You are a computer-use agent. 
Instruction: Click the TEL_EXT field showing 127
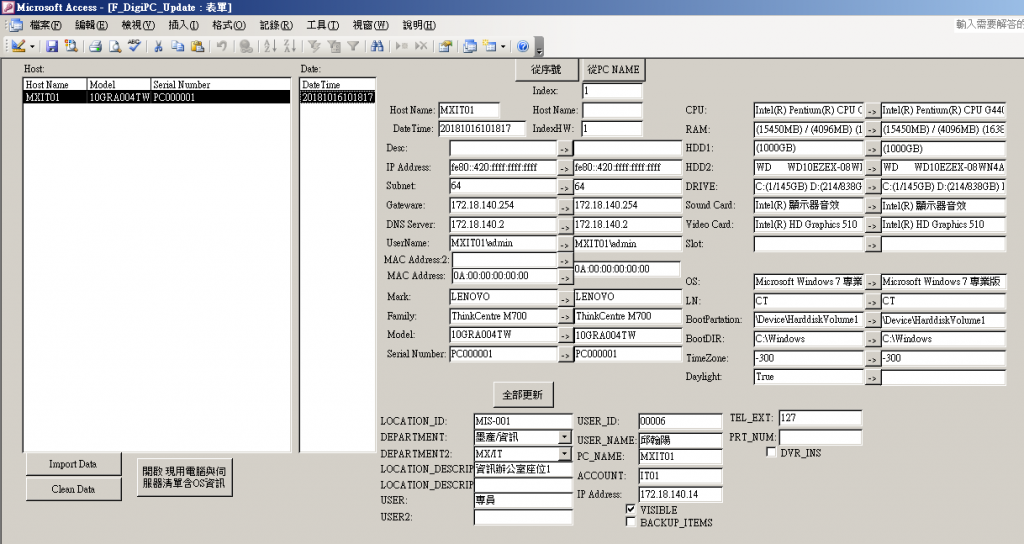(x=820, y=418)
